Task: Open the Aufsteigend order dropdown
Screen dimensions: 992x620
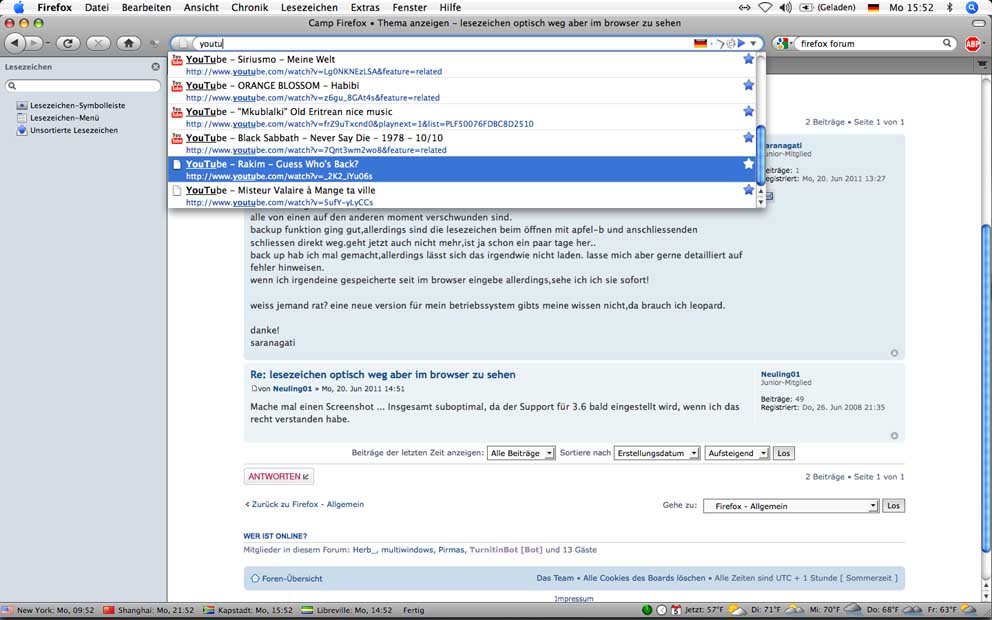Action: [x=736, y=453]
